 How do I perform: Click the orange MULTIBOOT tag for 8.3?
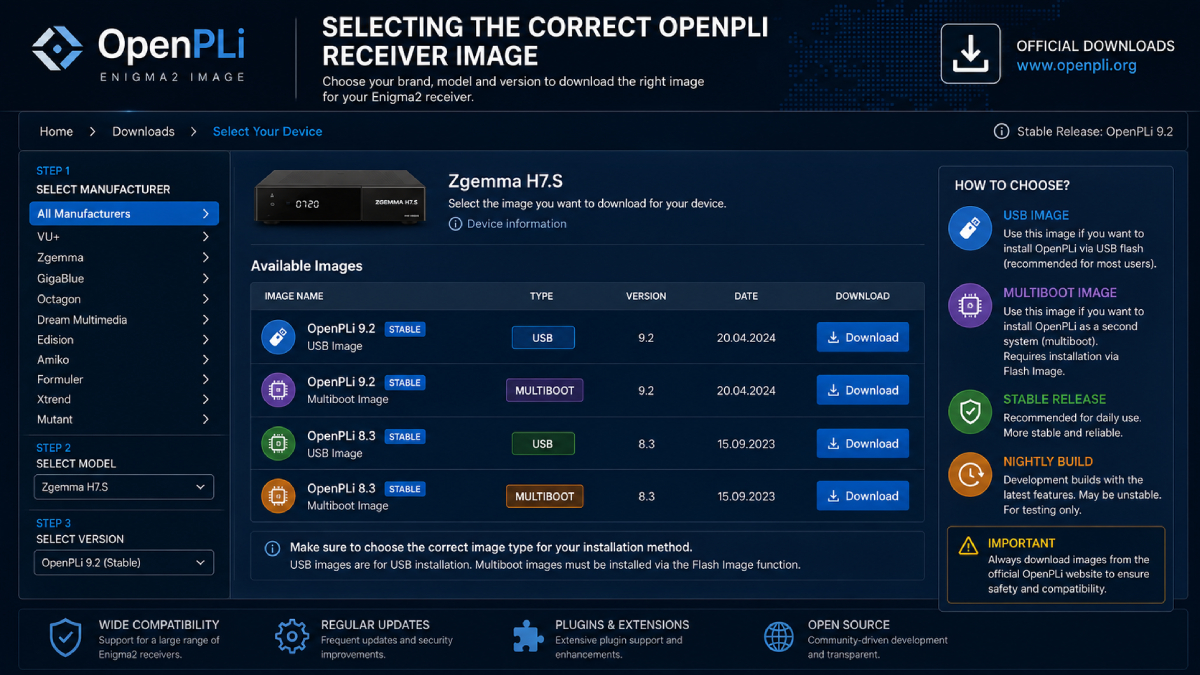(x=544, y=496)
